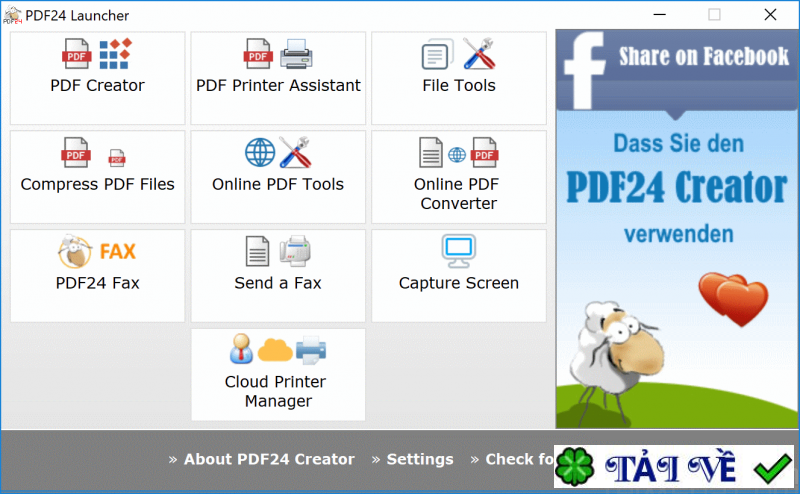Click the user avatar icon in Cloud Printer Manager
The image size is (800, 494).
[241, 349]
